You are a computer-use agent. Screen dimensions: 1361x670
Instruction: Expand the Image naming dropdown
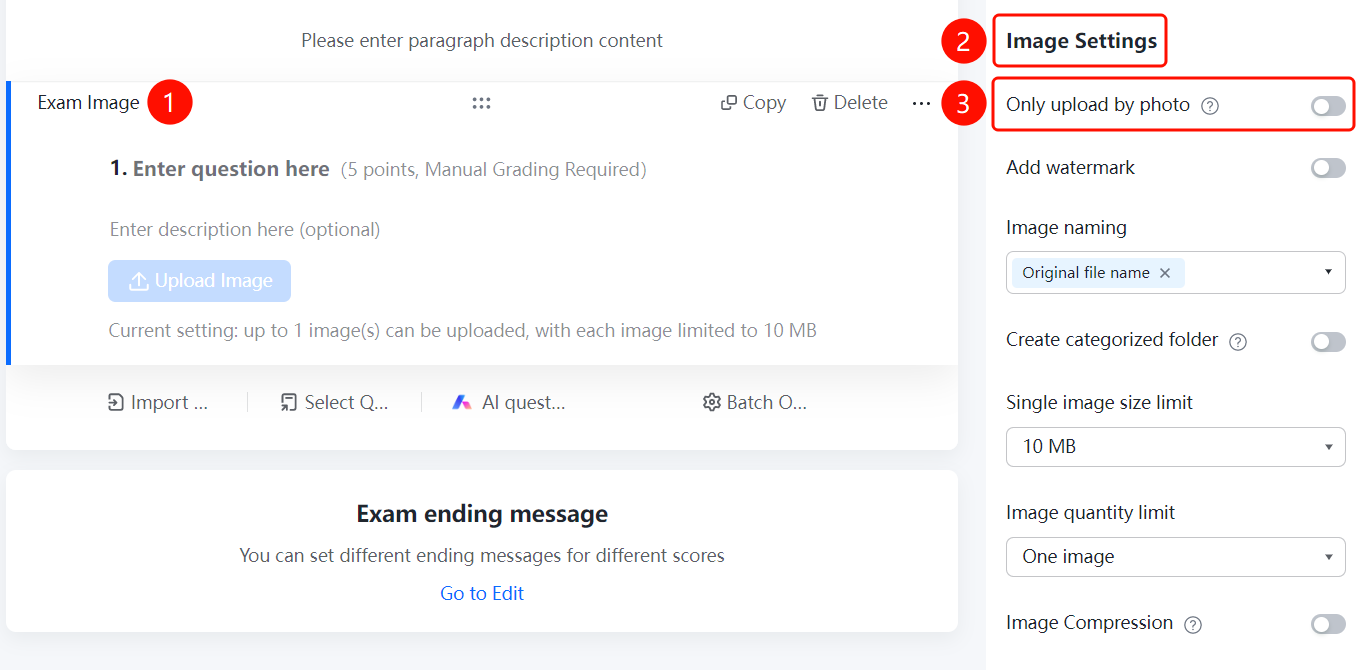point(1175,272)
